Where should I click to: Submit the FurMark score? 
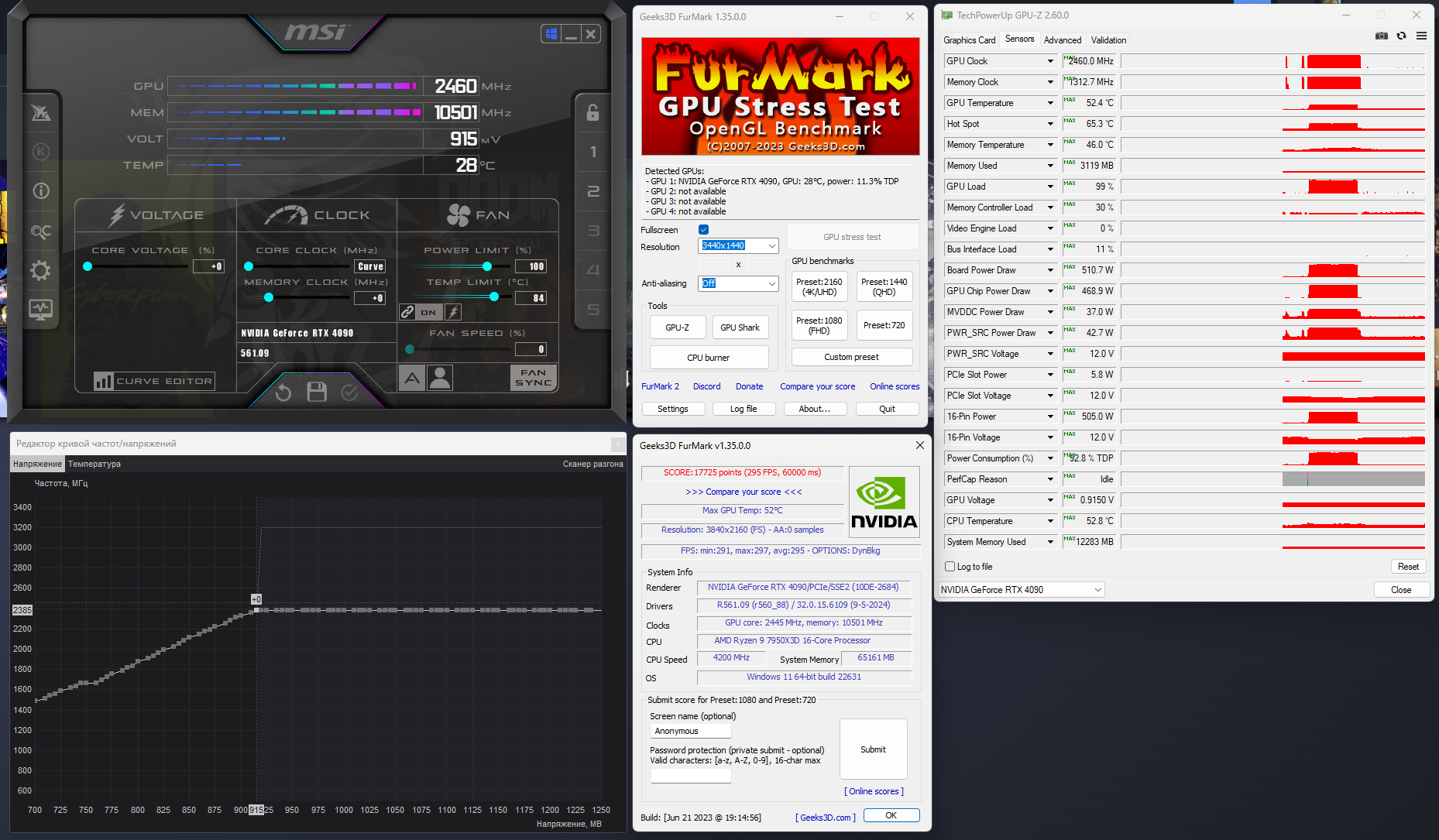(873, 749)
